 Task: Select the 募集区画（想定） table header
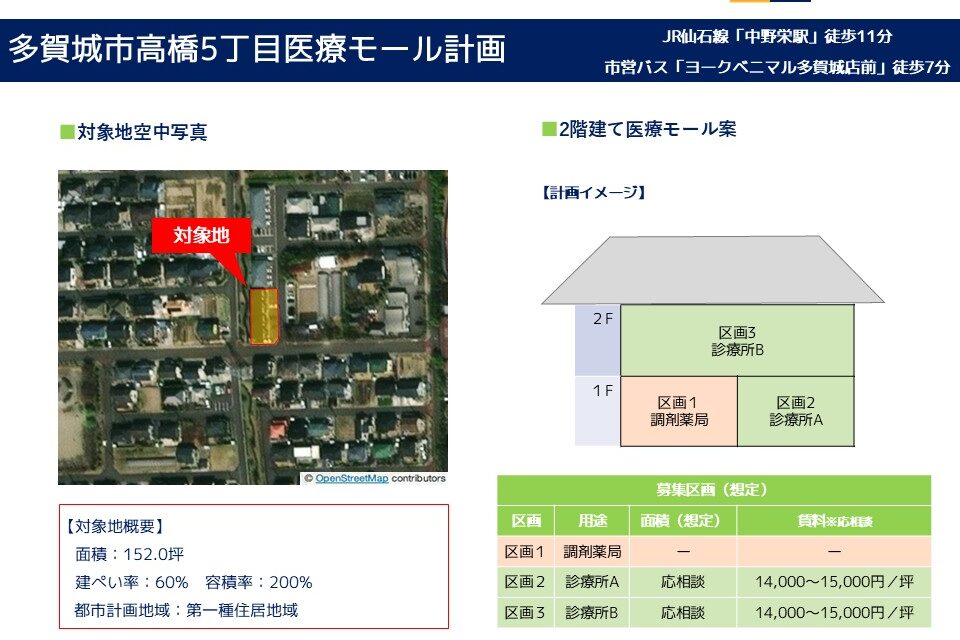(x=713, y=490)
